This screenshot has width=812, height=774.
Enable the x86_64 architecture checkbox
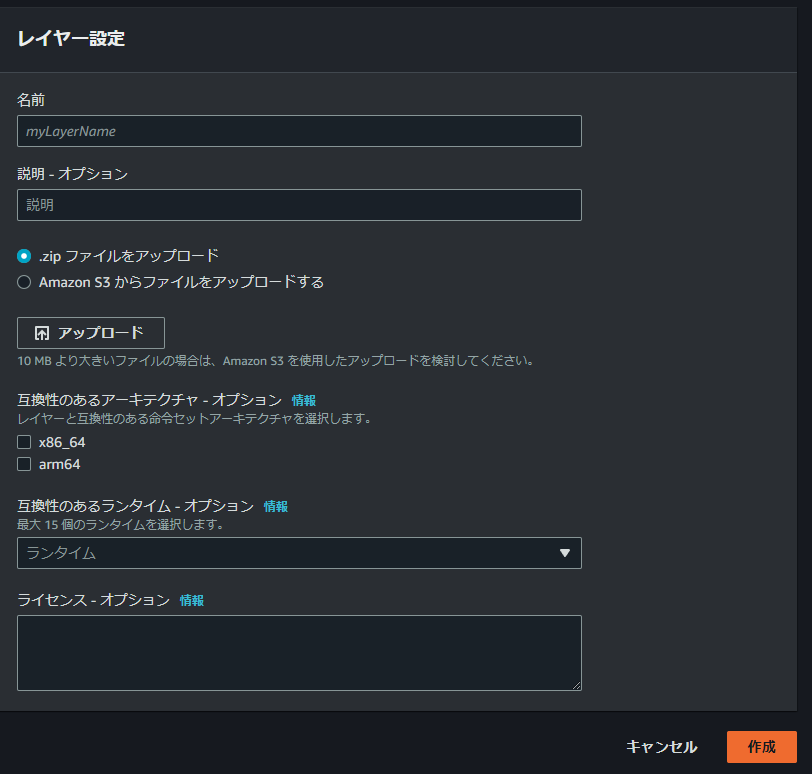[23, 441]
